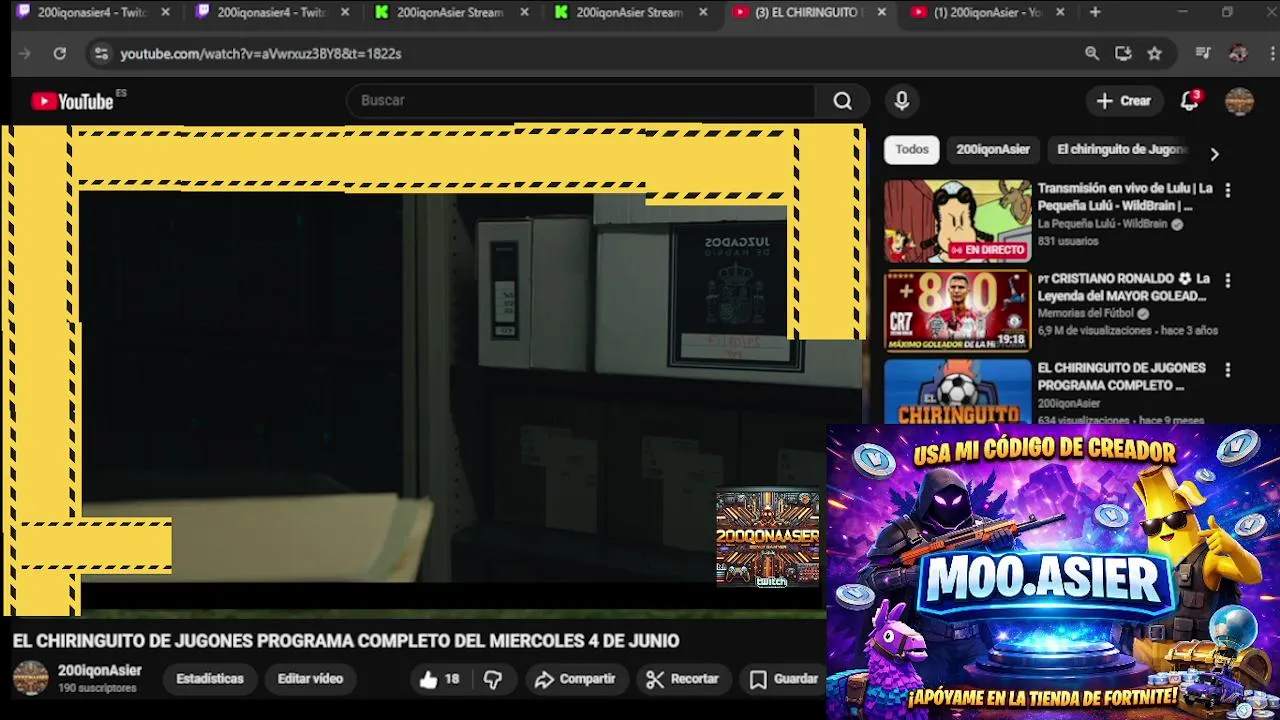Click 'Memorias del Fútbol' channel name
The height and width of the screenshot is (720, 1280).
click(x=1086, y=314)
